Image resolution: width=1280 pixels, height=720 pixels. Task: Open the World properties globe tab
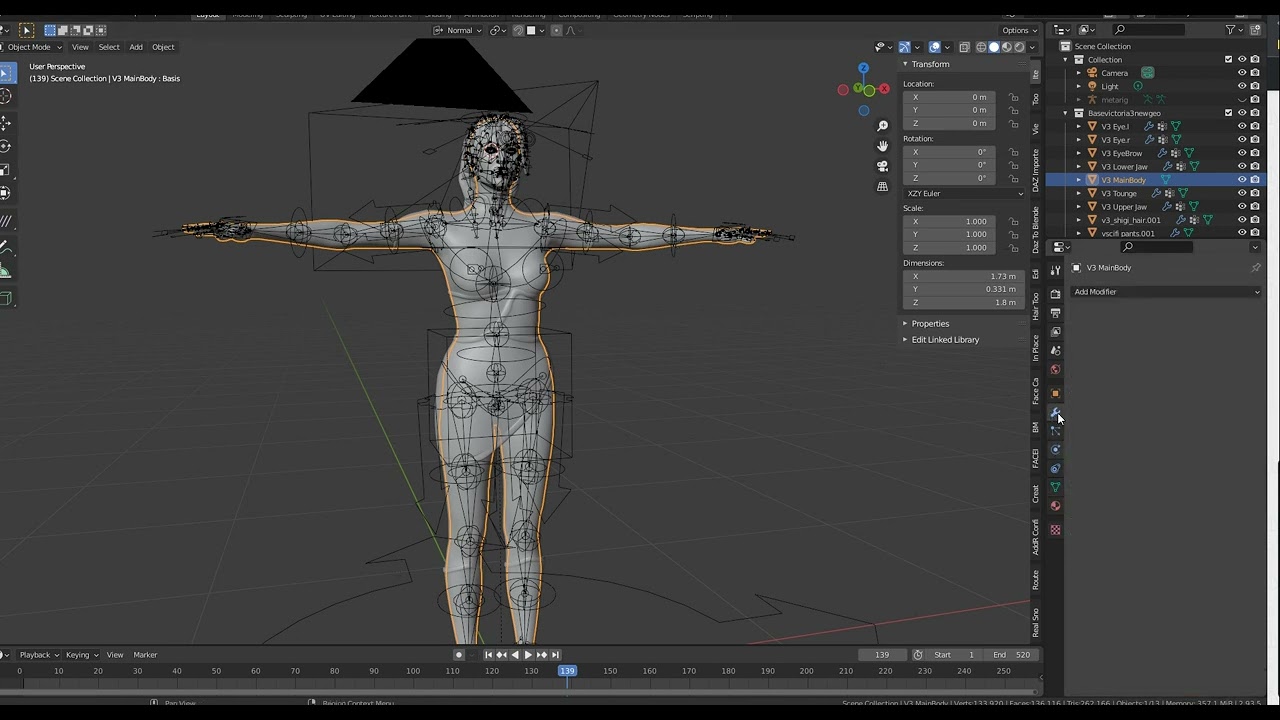point(1055,369)
